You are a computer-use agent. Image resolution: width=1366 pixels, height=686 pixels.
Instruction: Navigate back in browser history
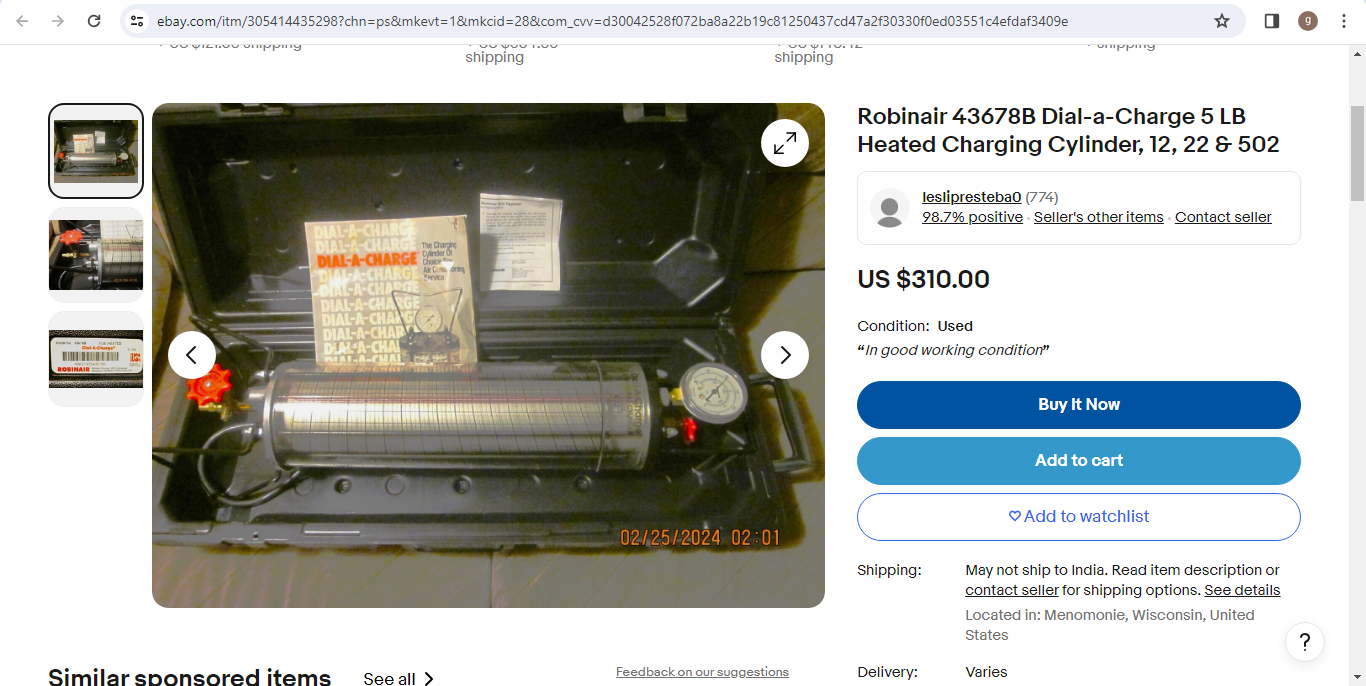point(22,21)
